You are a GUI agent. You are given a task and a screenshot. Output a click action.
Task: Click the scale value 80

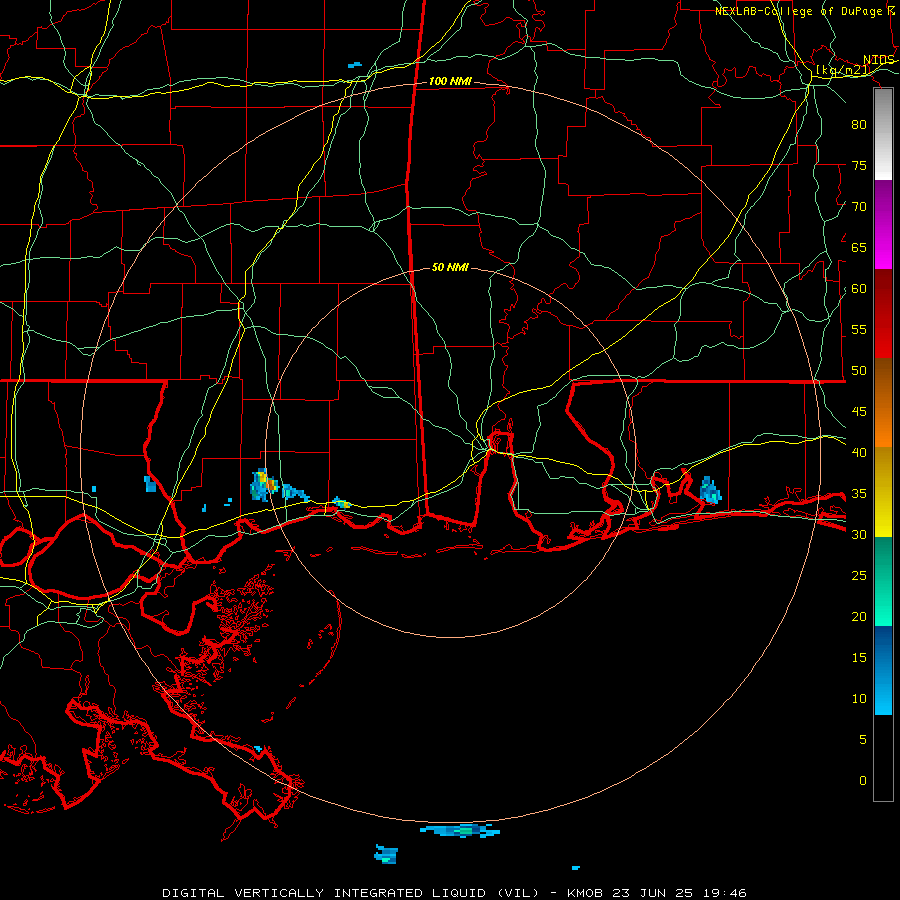coord(859,125)
